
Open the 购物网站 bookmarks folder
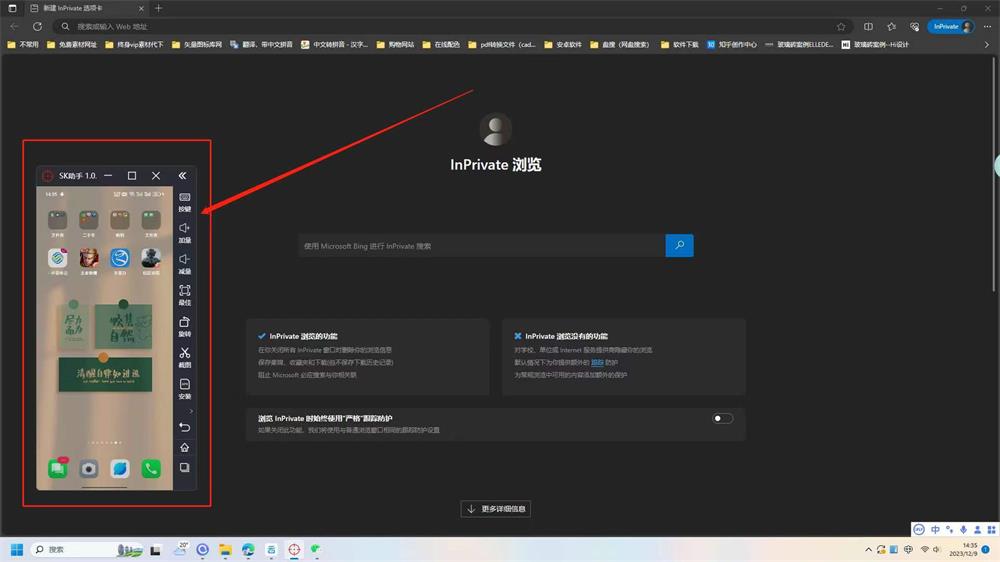(x=395, y=44)
